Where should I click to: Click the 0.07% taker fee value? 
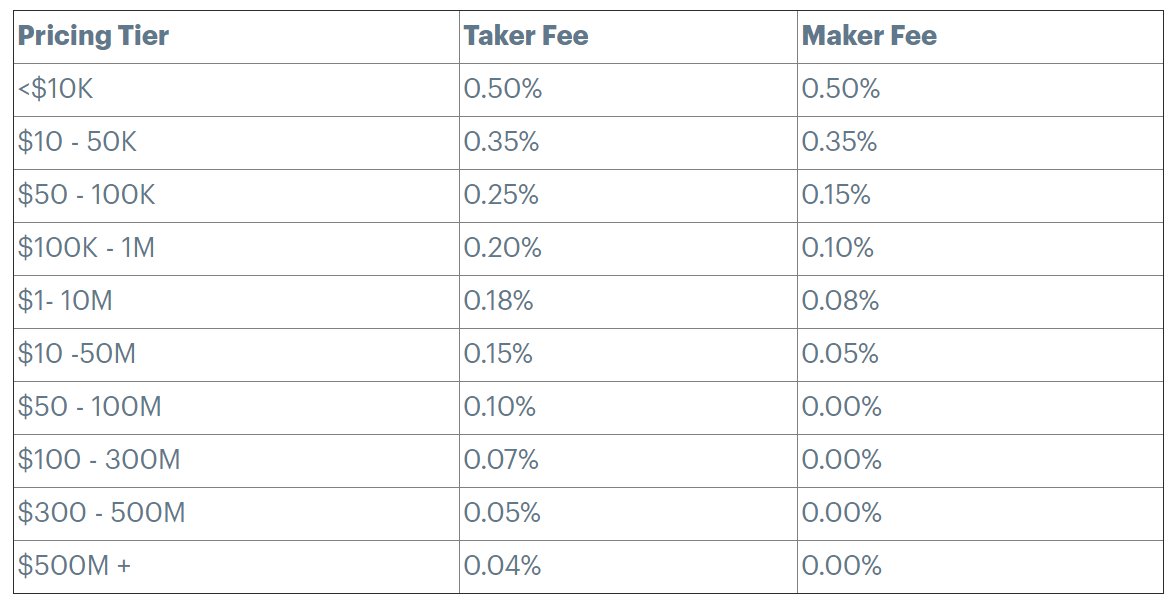[501, 460]
